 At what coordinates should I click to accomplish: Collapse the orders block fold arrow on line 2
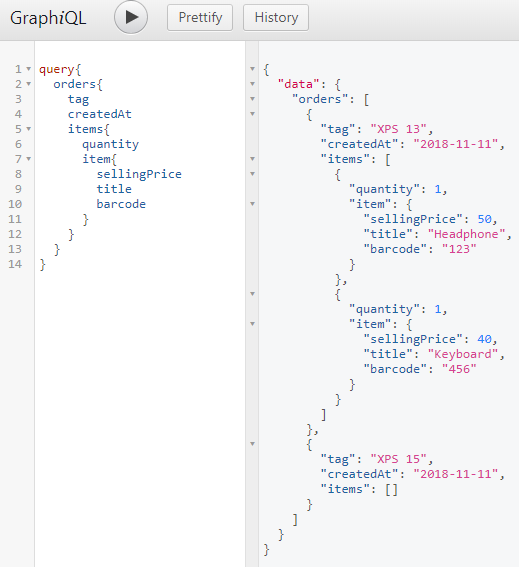[29, 84]
